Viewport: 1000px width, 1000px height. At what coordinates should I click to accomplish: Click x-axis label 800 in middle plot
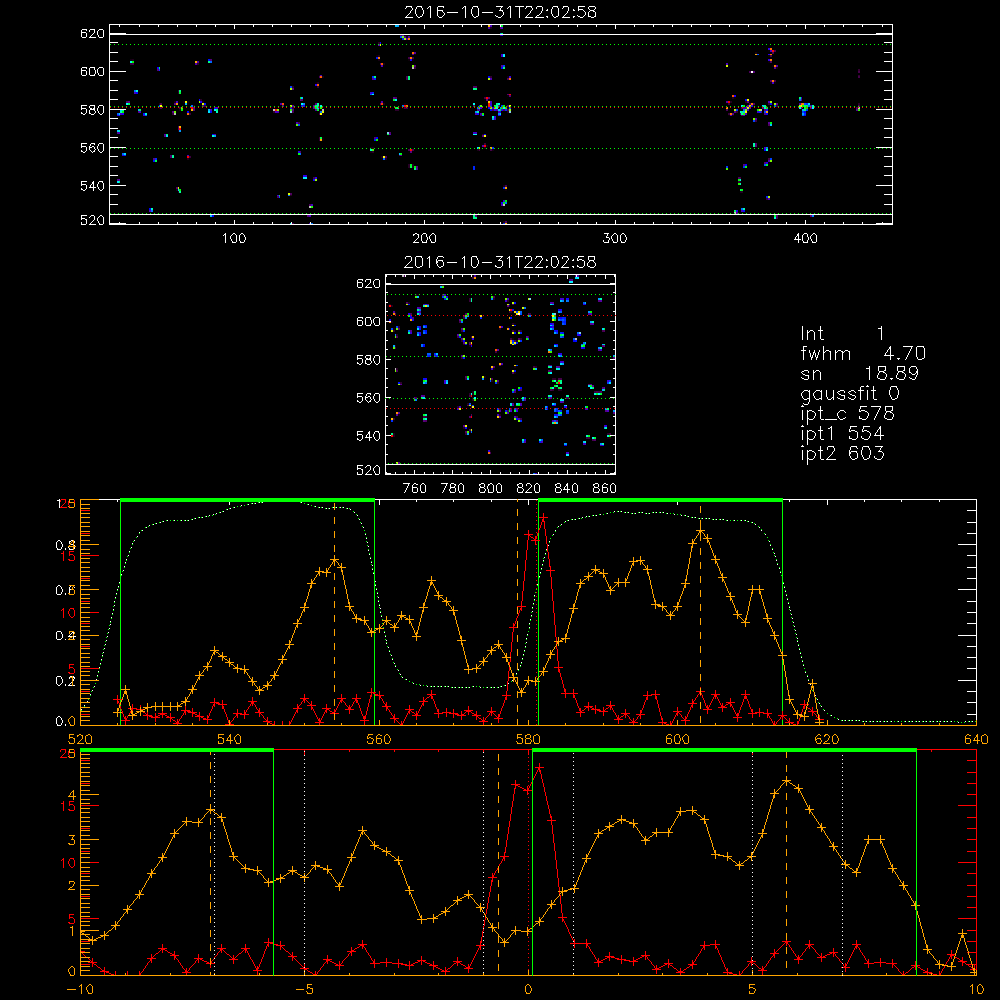pyautogui.click(x=490, y=489)
